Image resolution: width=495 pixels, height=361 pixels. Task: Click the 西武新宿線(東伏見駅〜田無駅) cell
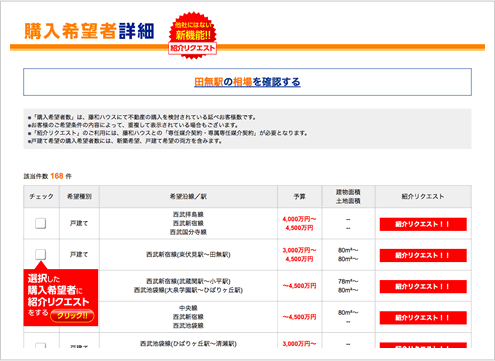click(x=188, y=255)
